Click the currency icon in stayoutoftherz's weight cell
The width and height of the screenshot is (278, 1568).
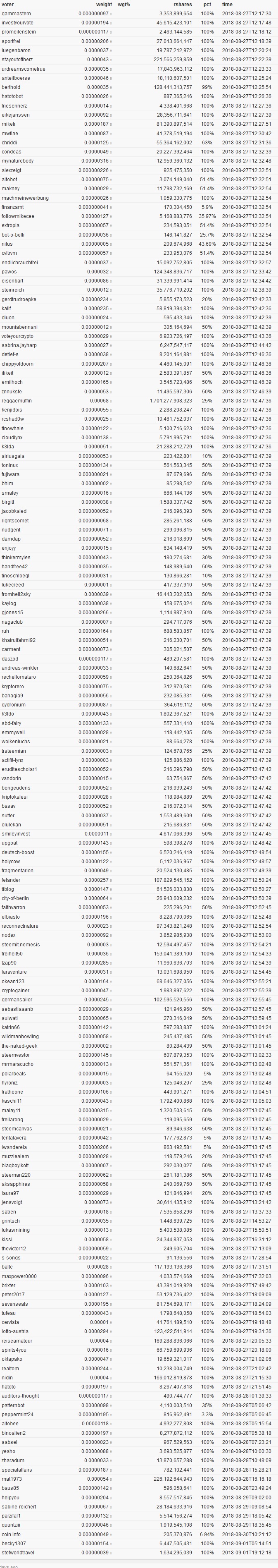112,60
